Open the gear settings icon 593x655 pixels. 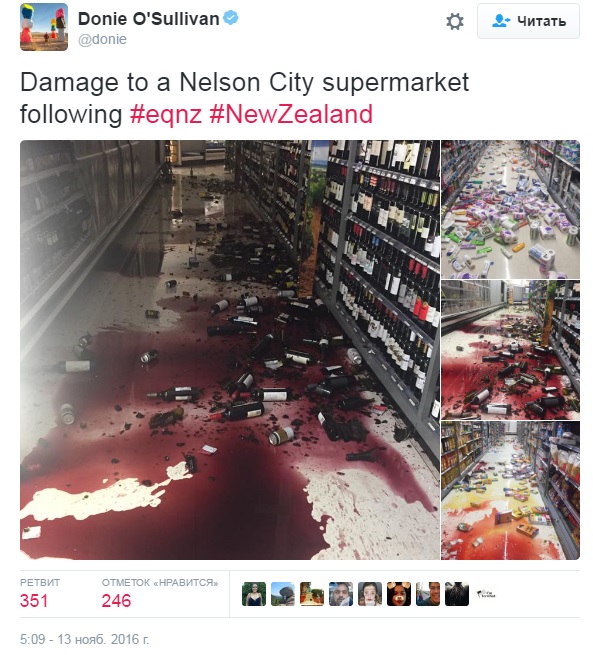coord(455,21)
